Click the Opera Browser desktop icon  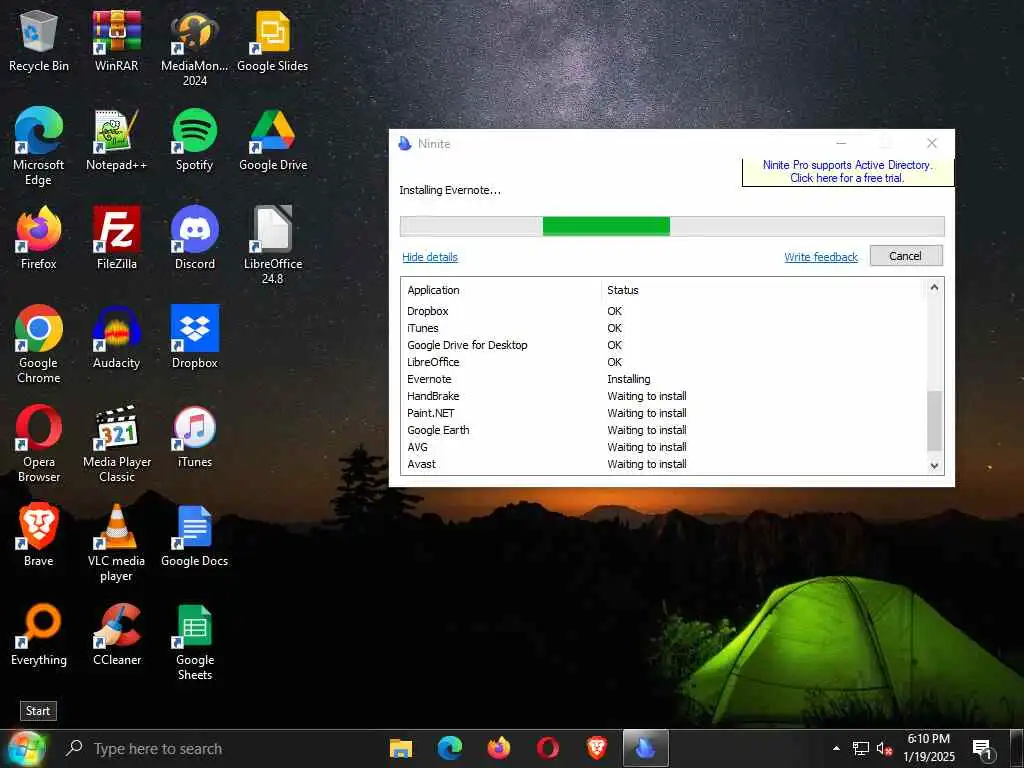(39, 444)
